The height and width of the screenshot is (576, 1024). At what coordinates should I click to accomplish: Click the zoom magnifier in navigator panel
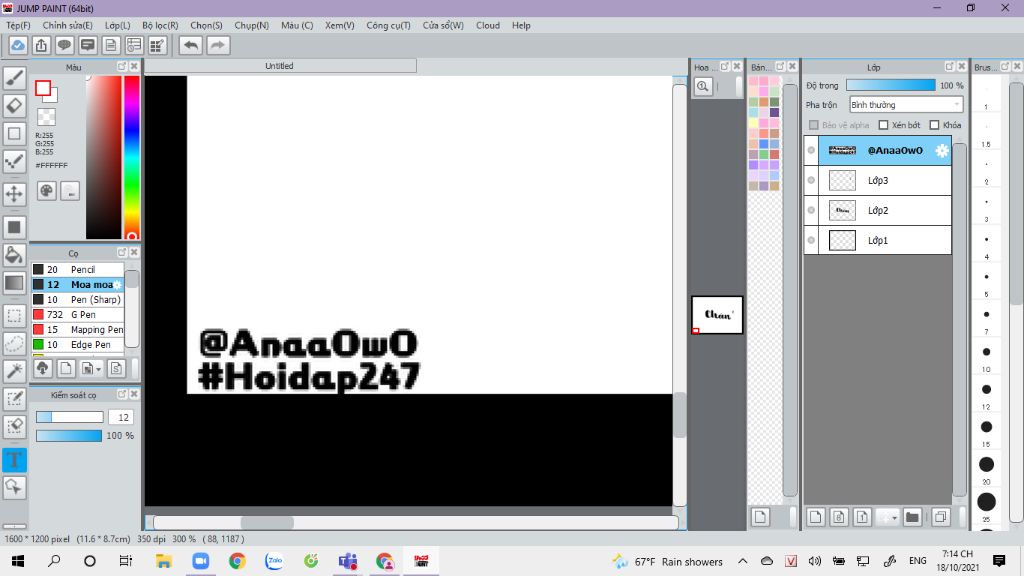click(703, 86)
